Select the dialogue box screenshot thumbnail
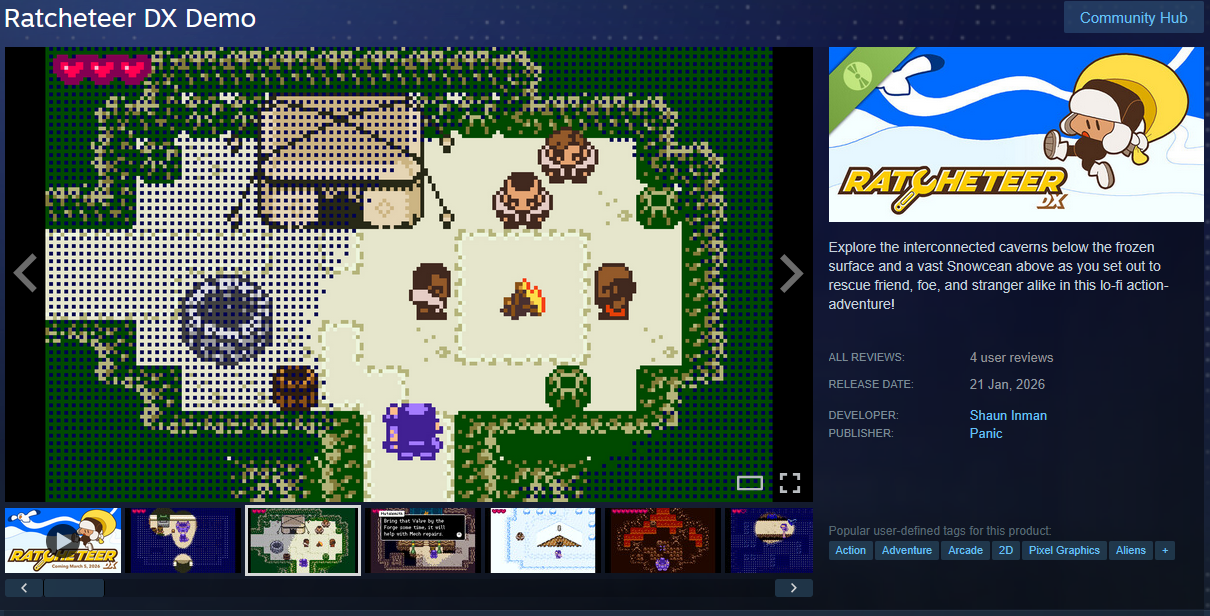 click(x=423, y=540)
